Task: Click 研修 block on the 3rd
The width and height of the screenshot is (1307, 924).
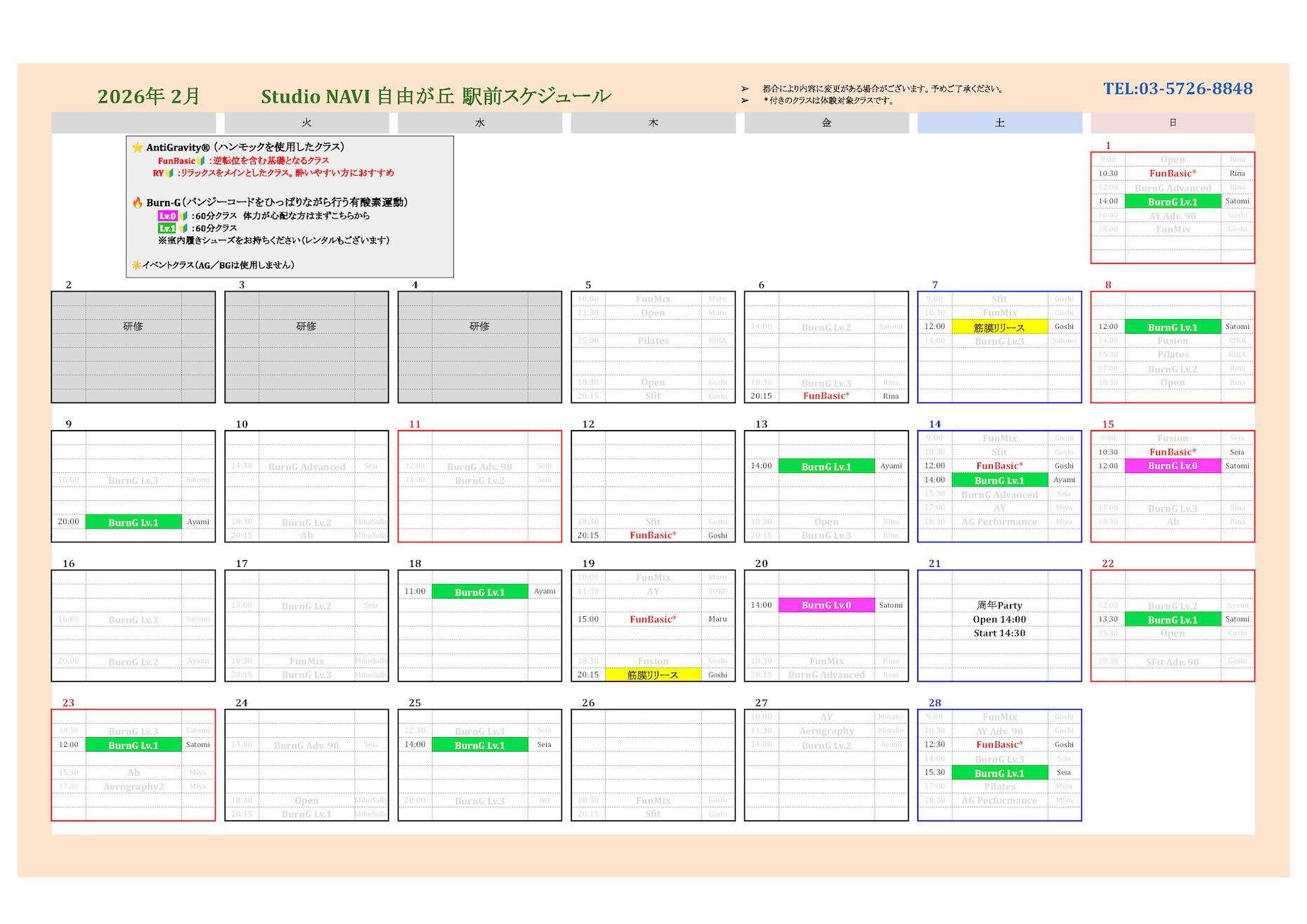Action: tap(306, 327)
